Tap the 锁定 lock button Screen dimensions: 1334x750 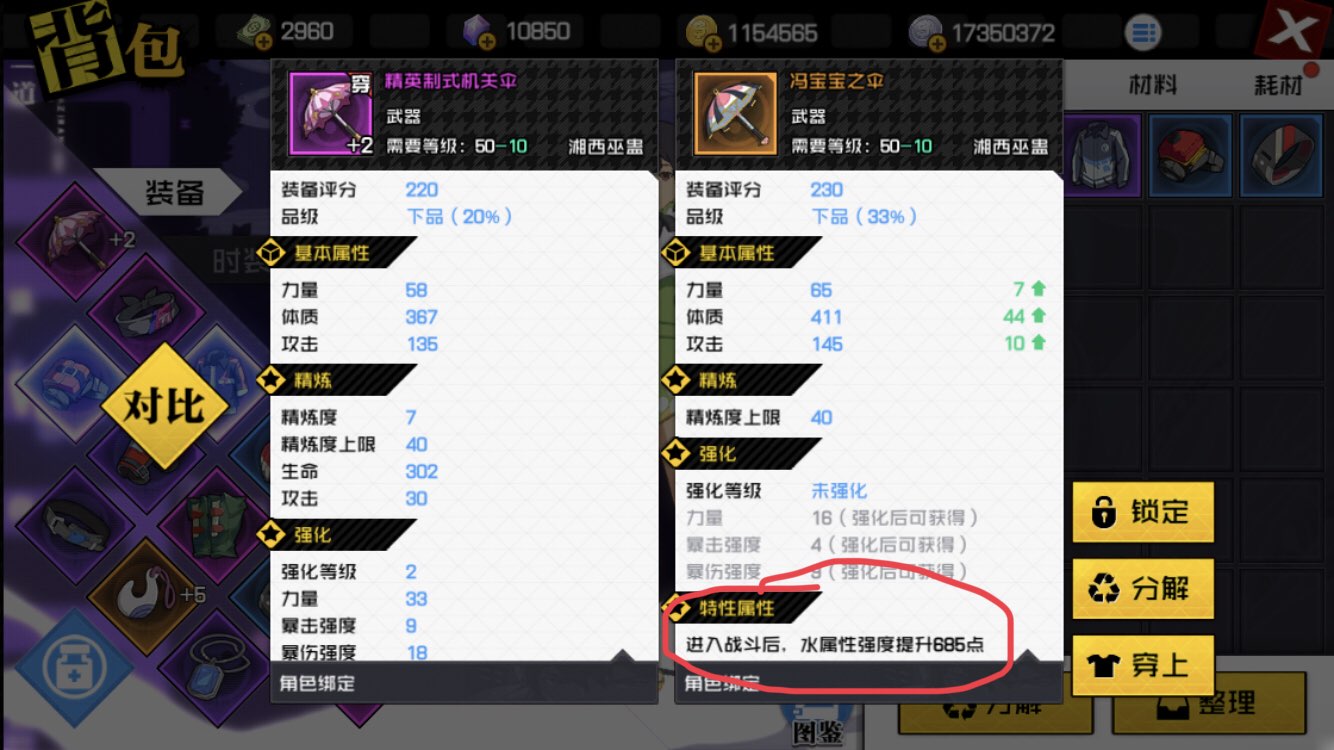(x=1142, y=512)
